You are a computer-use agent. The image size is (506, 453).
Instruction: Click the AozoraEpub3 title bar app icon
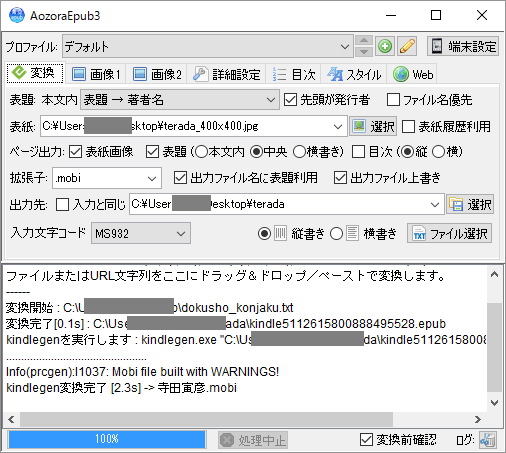pyautogui.click(x=17, y=15)
